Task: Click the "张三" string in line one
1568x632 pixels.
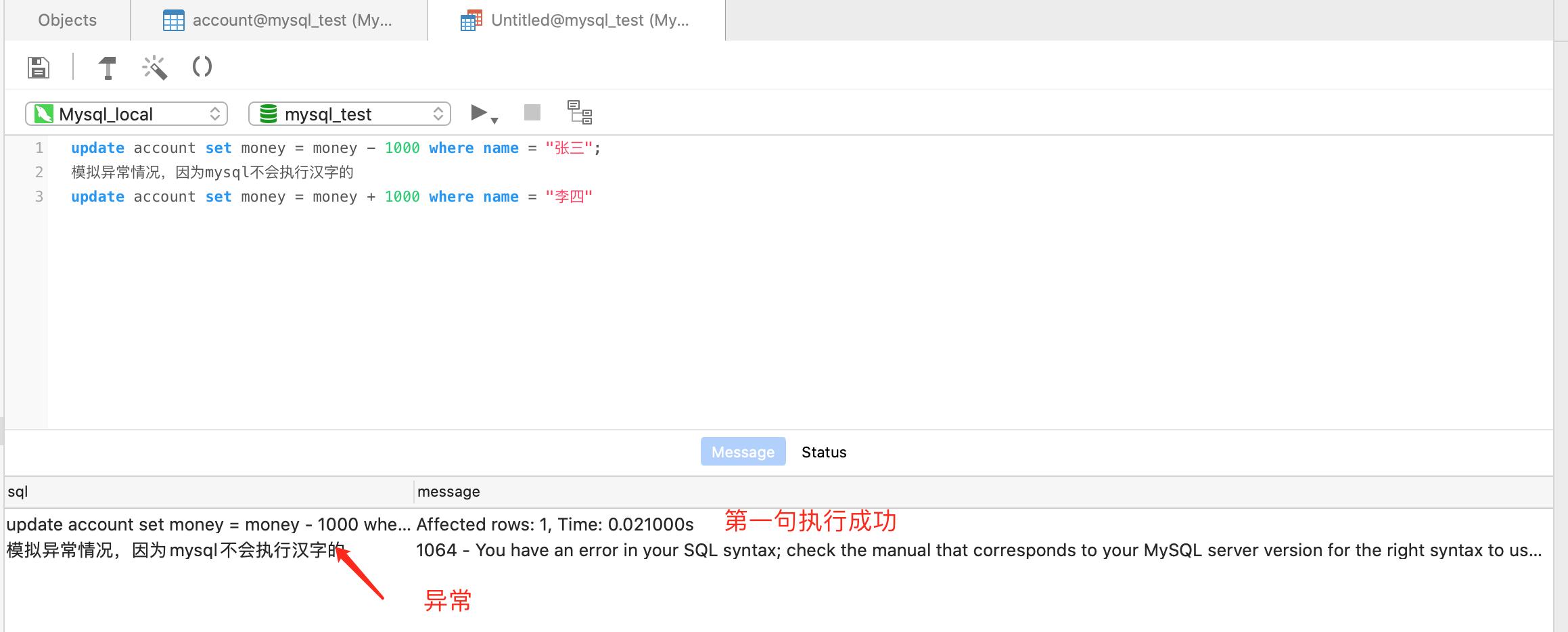Action: pyautogui.click(x=569, y=148)
